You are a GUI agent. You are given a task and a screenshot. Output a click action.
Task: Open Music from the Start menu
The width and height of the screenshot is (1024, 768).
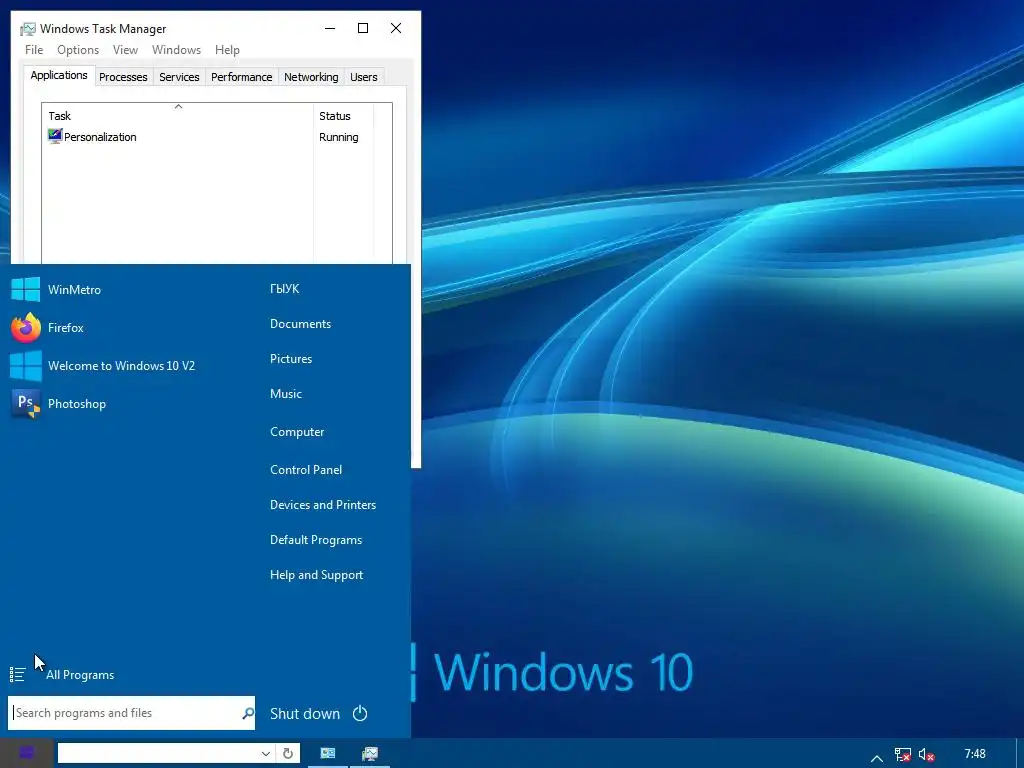(286, 394)
